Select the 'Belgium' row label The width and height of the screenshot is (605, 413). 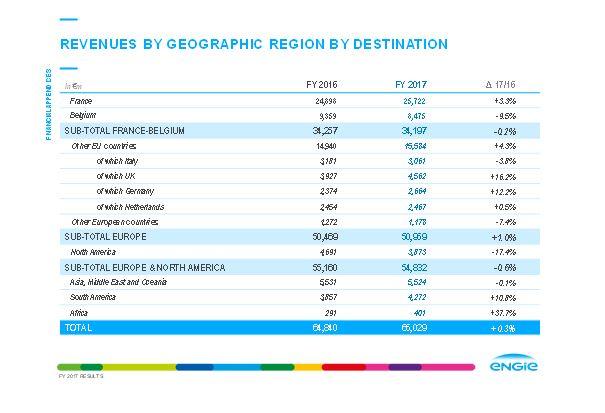point(83,115)
